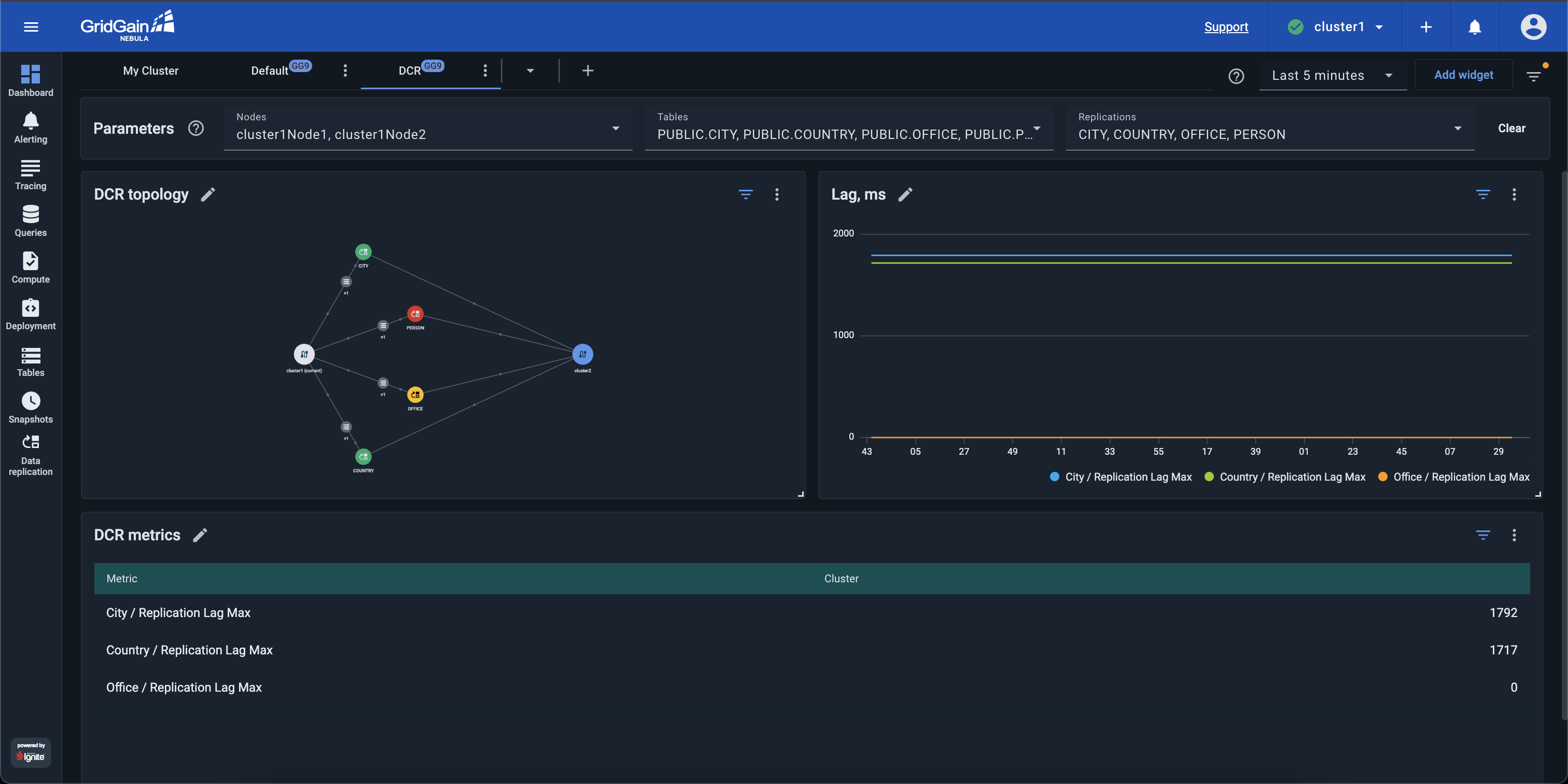The height and width of the screenshot is (784, 1568).
Task: Select the COUNTRY replication node
Action: (x=363, y=456)
